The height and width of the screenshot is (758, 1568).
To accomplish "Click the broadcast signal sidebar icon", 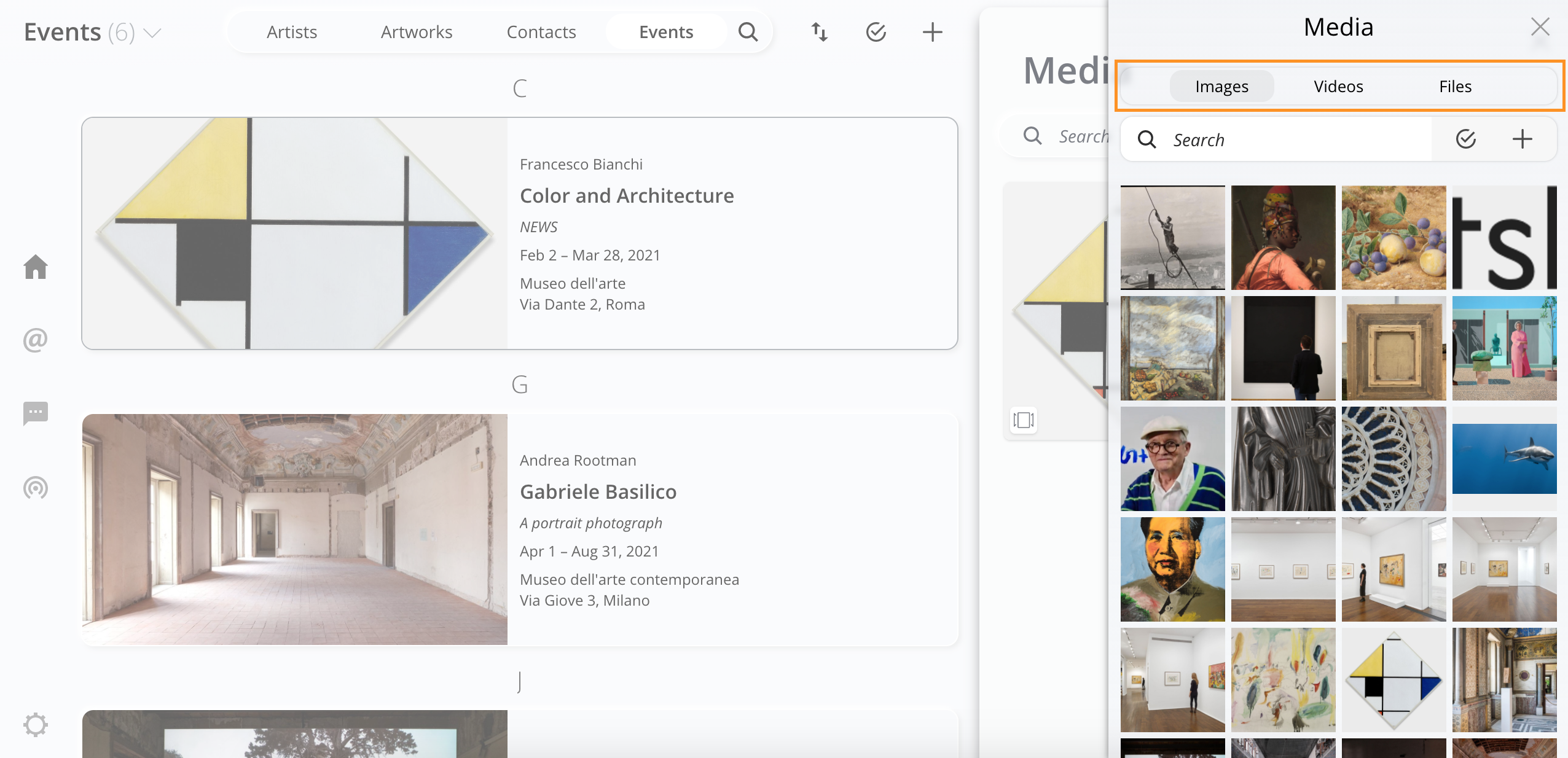I will (36, 488).
